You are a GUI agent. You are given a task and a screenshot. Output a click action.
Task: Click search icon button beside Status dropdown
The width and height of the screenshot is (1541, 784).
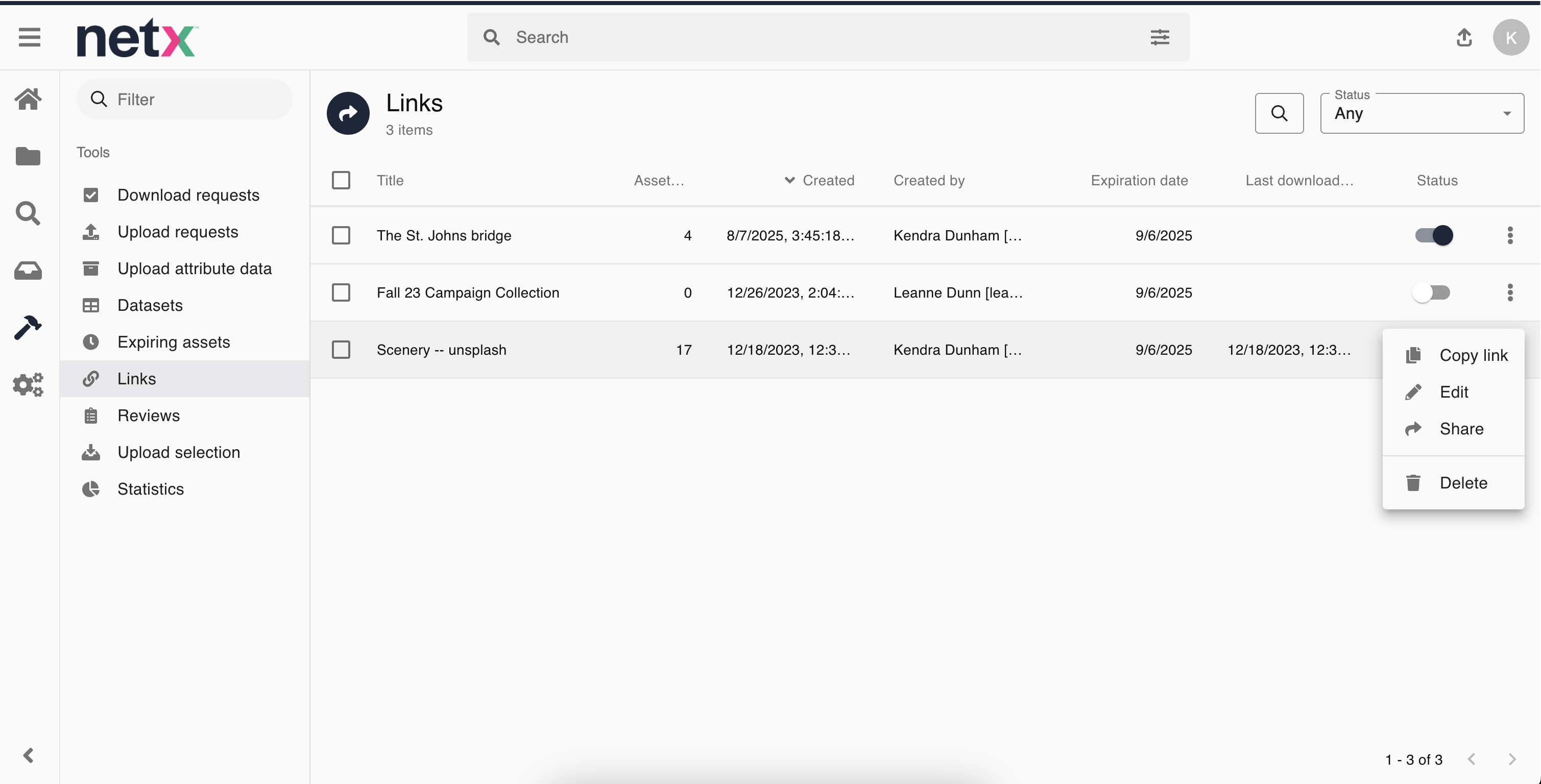1279,113
